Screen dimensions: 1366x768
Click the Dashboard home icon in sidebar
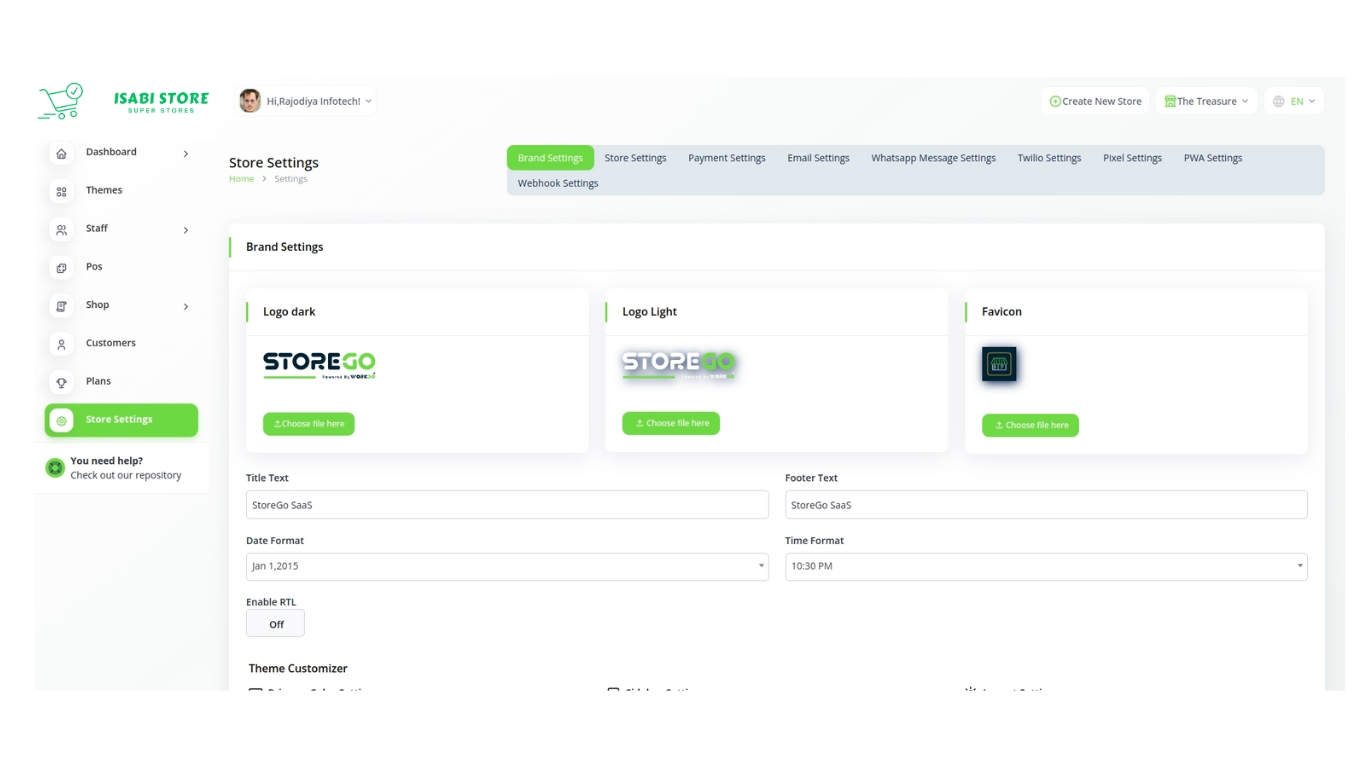click(61, 153)
